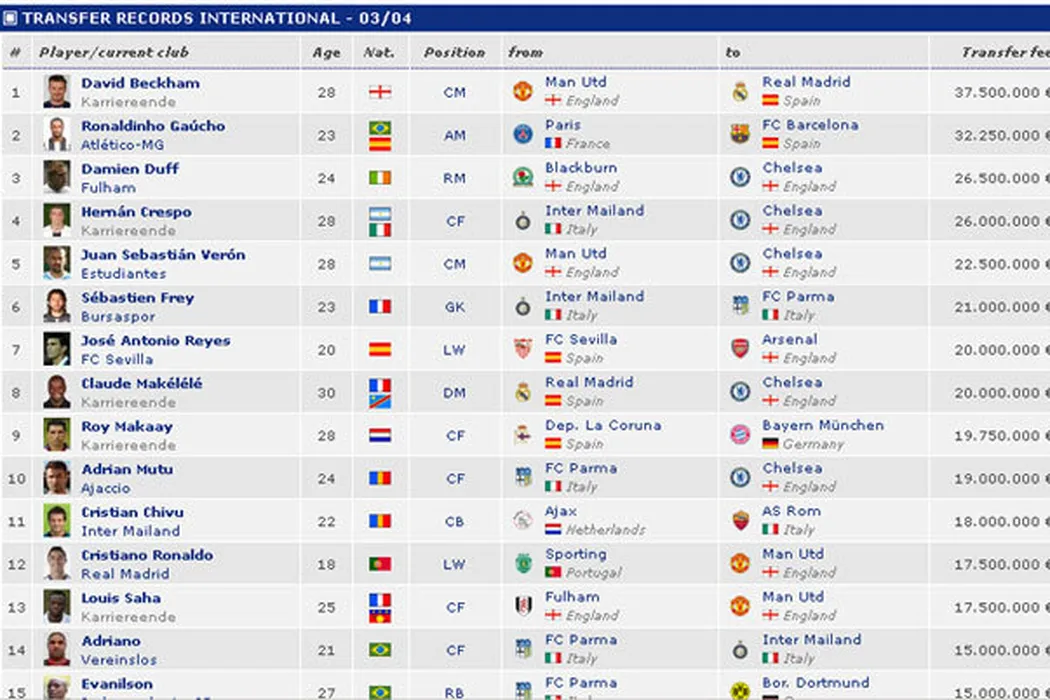Click the Player/current club column header
The height and width of the screenshot is (700, 1050).
[114, 52]
